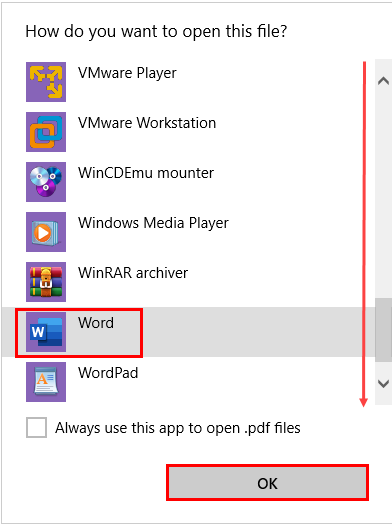The width and height of the screenshot is (392, 524).
Task: Click the scrollbar up arrow
Action: pyautogui.click(x=383, y=81)
